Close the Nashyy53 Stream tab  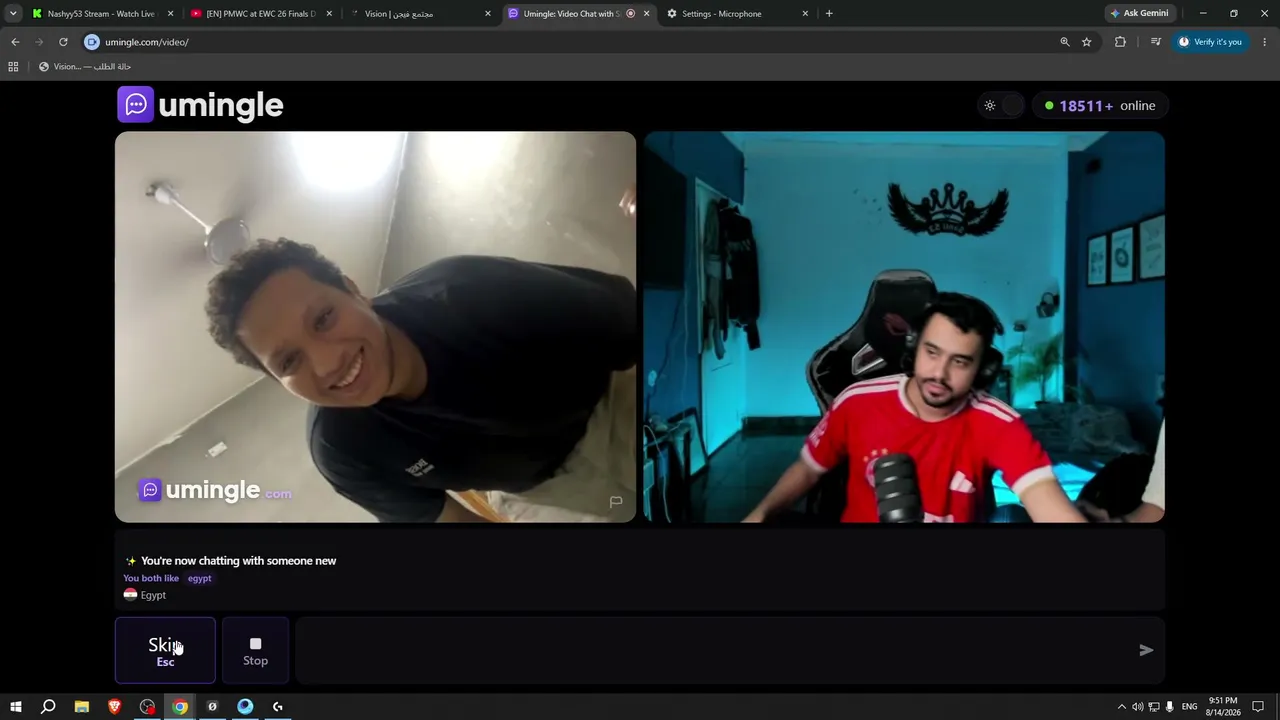170,14
